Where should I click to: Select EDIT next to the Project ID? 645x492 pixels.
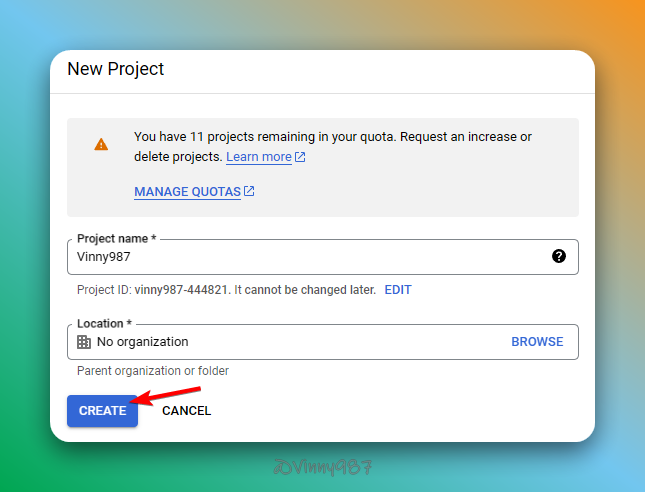(x=398, y=290)
